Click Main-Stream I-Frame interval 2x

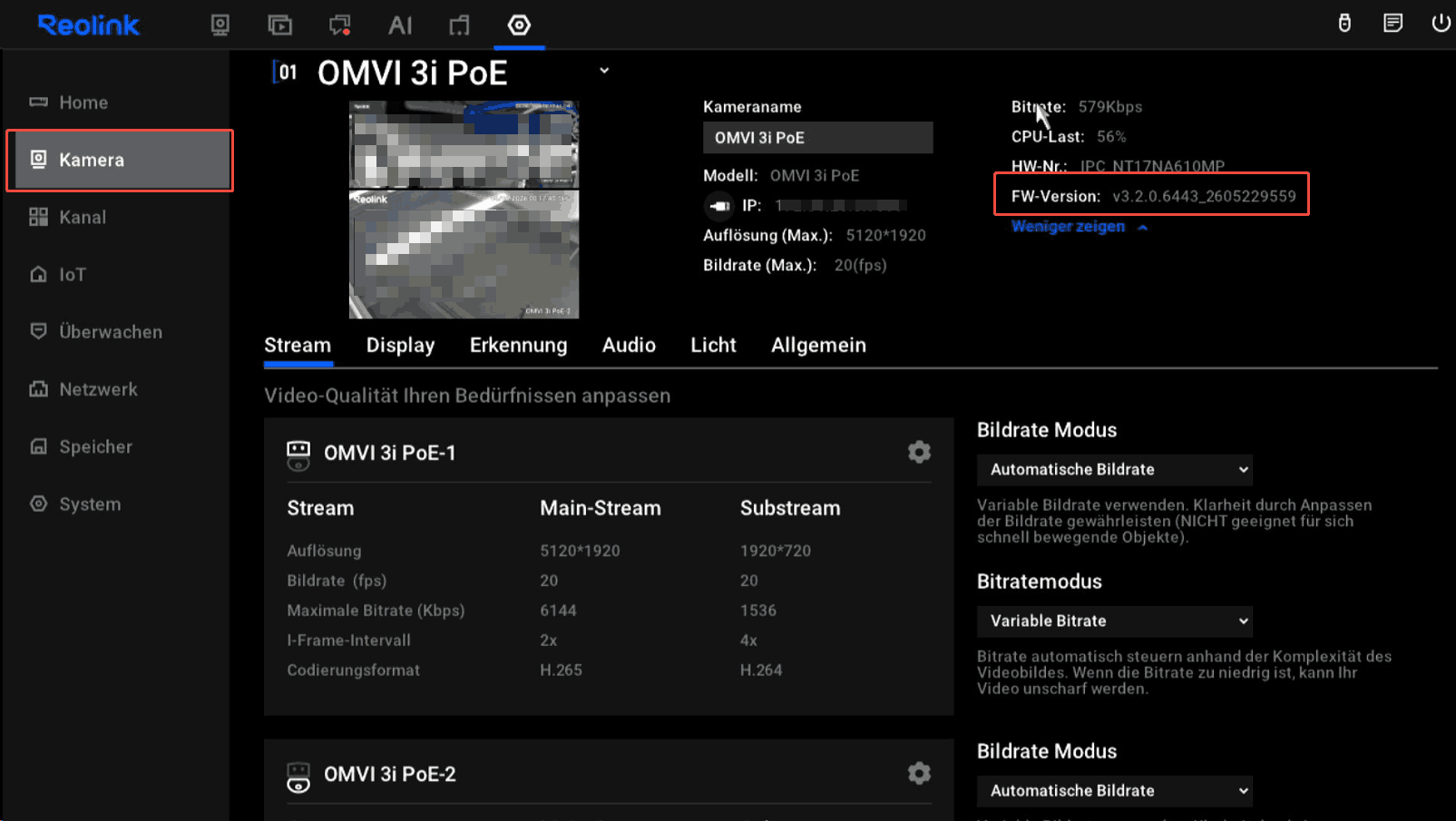click(549, 640)
